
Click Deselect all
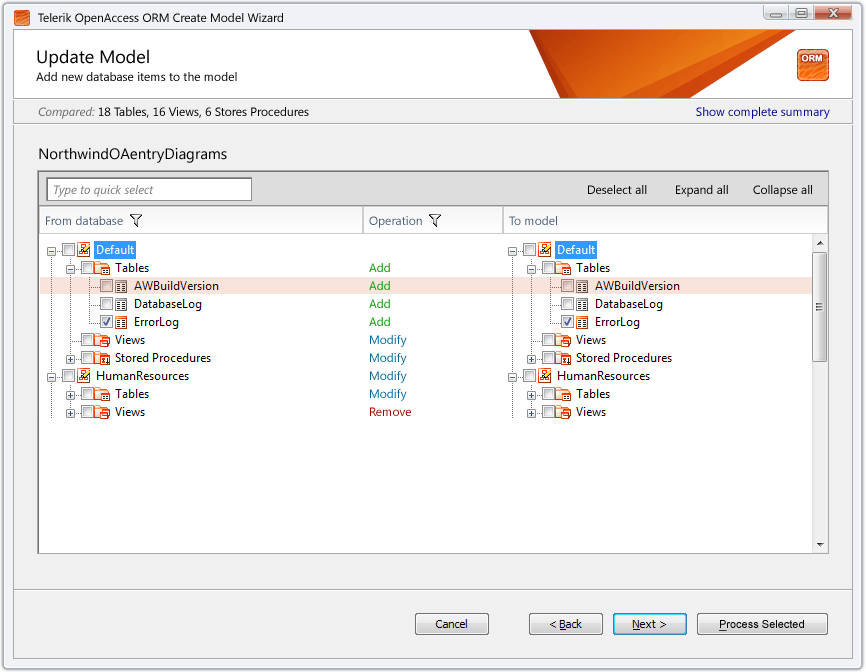617,190
